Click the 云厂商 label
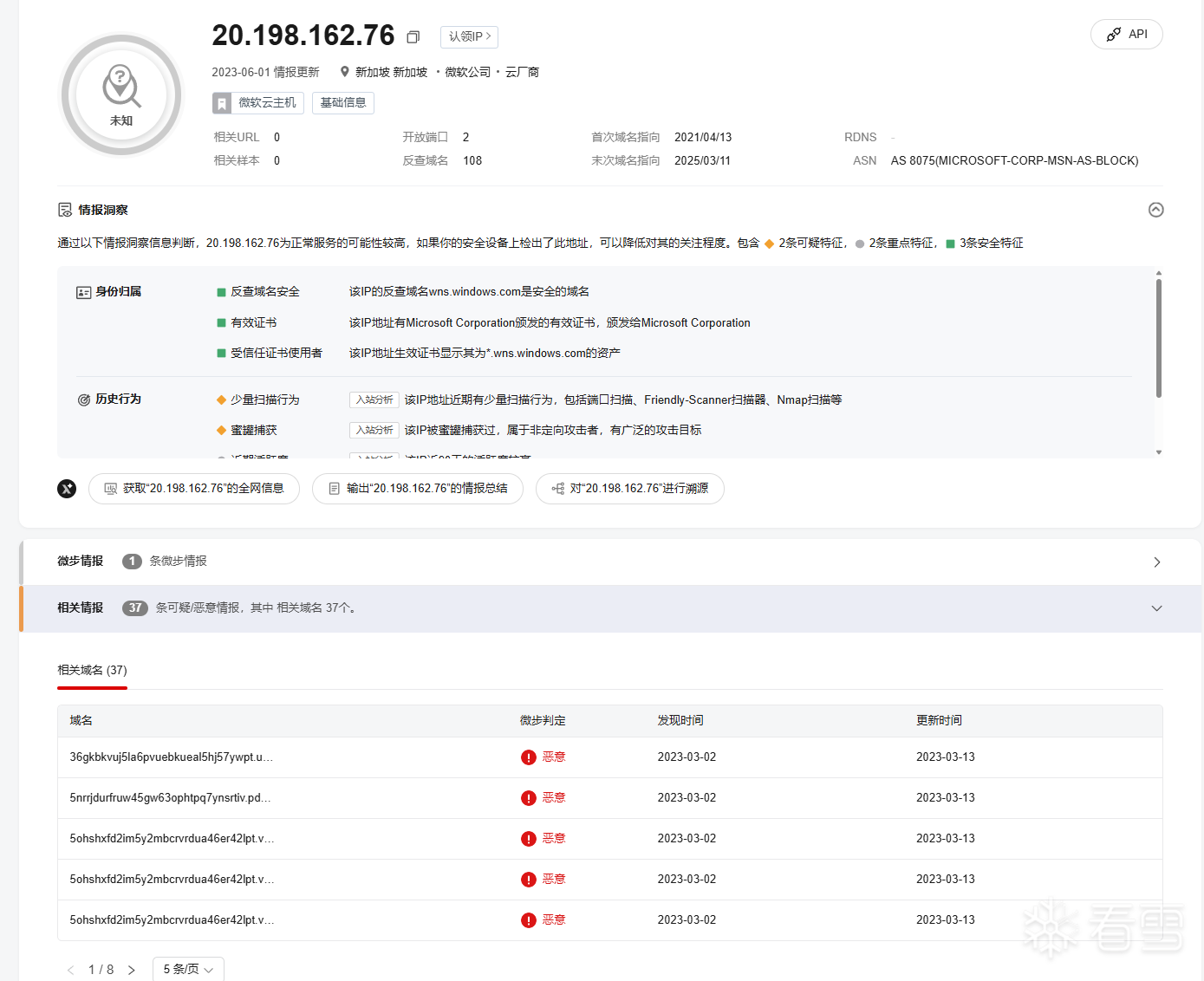Viewport: 1204px width, 981px height. (x=523, y=73)
